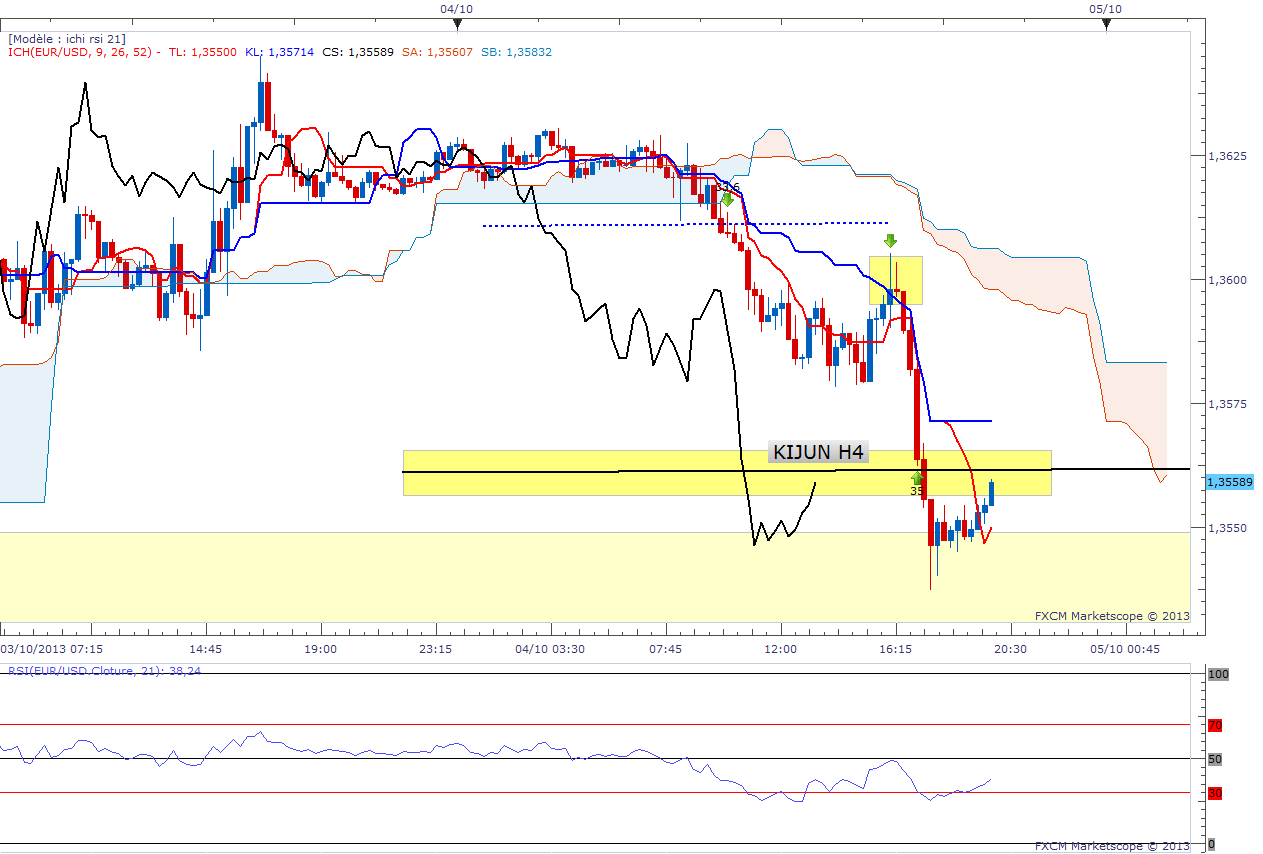The height and width of the screenshot is (854, 1263).
Task: Click the green down arrow near the dotted line
Action: [727, 200]
